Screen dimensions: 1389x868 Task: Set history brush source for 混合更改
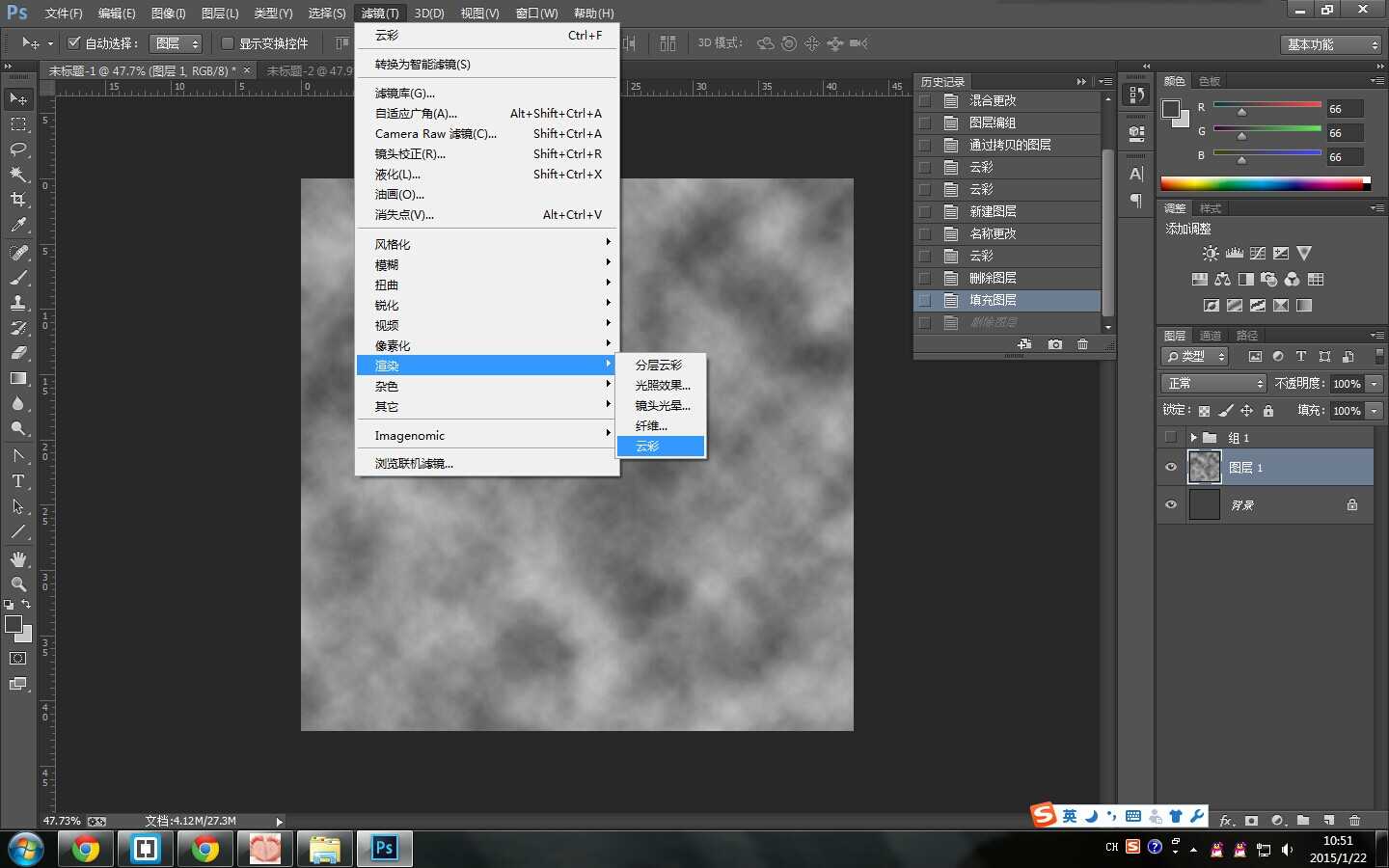click(x=925, y=100)
